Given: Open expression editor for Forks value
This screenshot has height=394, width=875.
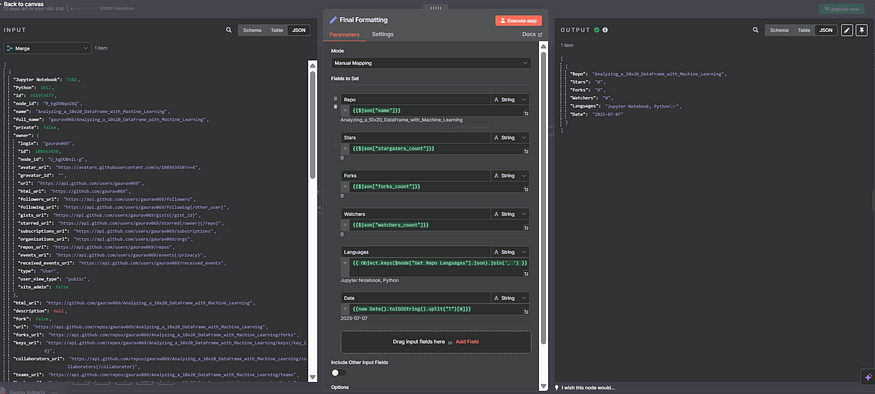Looking at the screenshot, I should click(x=526, y=190).
